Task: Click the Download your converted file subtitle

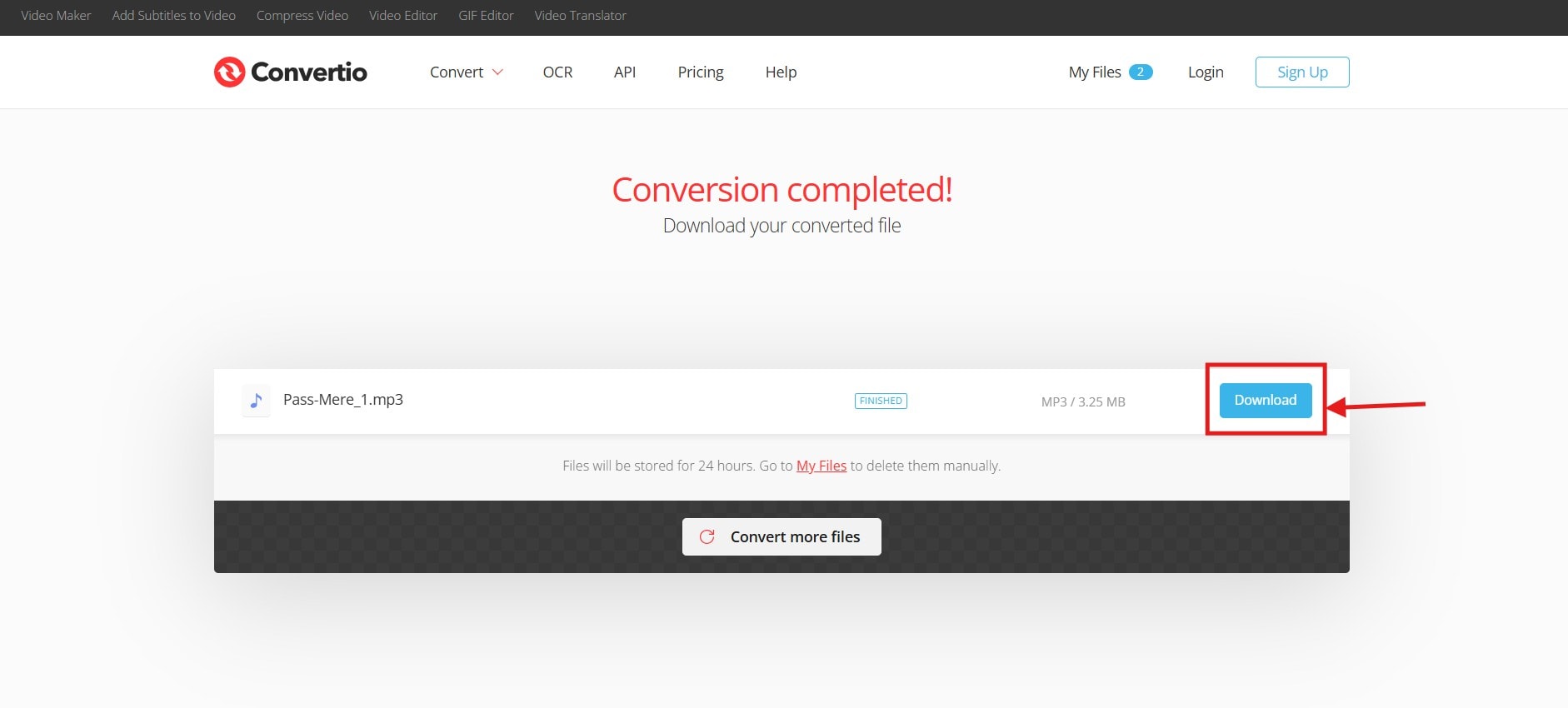Action: click(x=782, y=226)
